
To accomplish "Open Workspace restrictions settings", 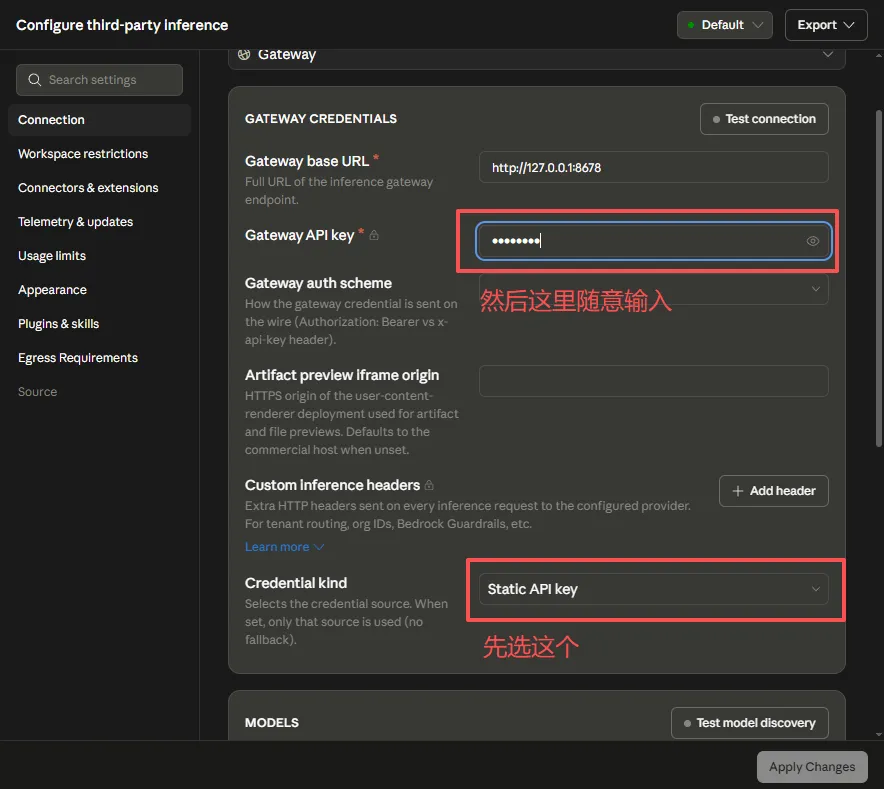I will click(x=83, y=154).
